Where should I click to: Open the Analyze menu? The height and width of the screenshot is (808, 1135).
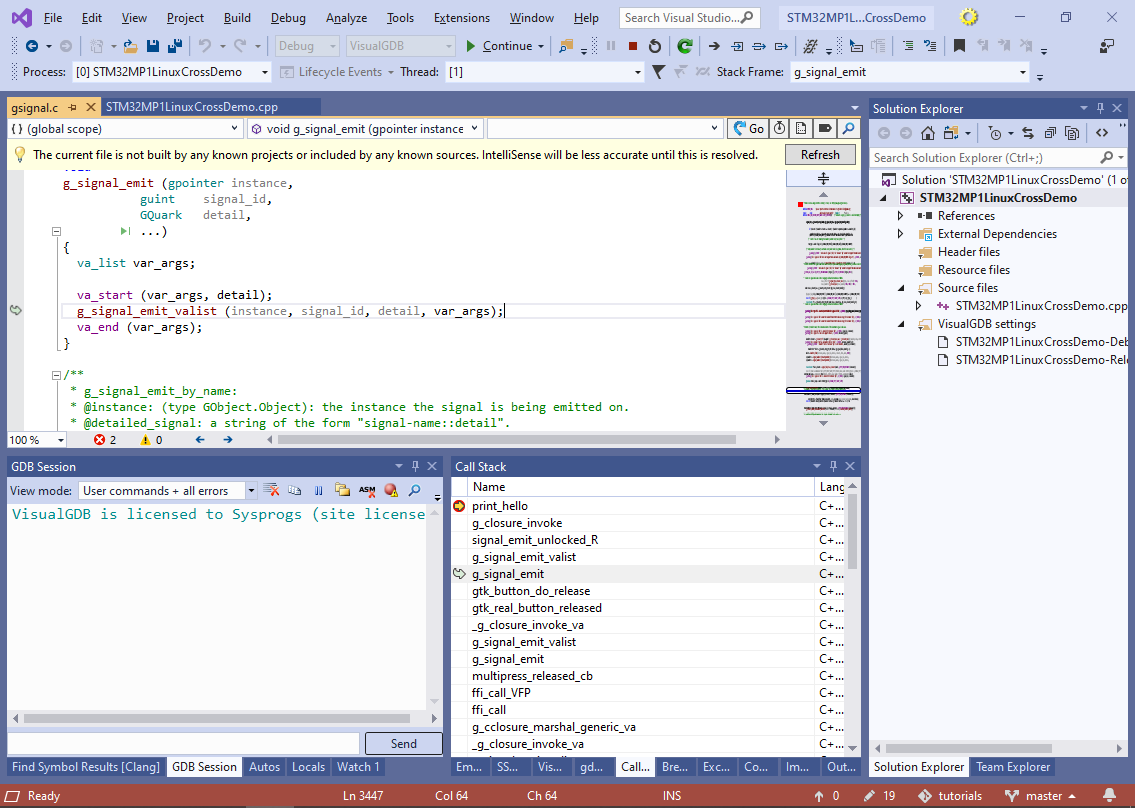(346, 18)
